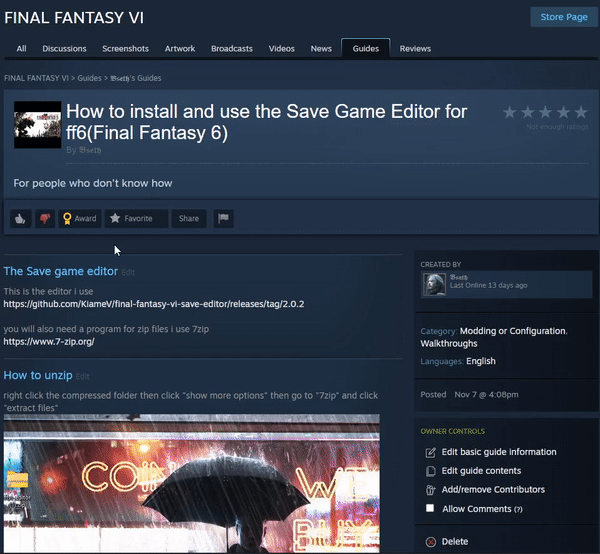Open the Walkthroughs category link
Image resolution: width=600 pixels, height=554 pixels.
click(449, 344)
